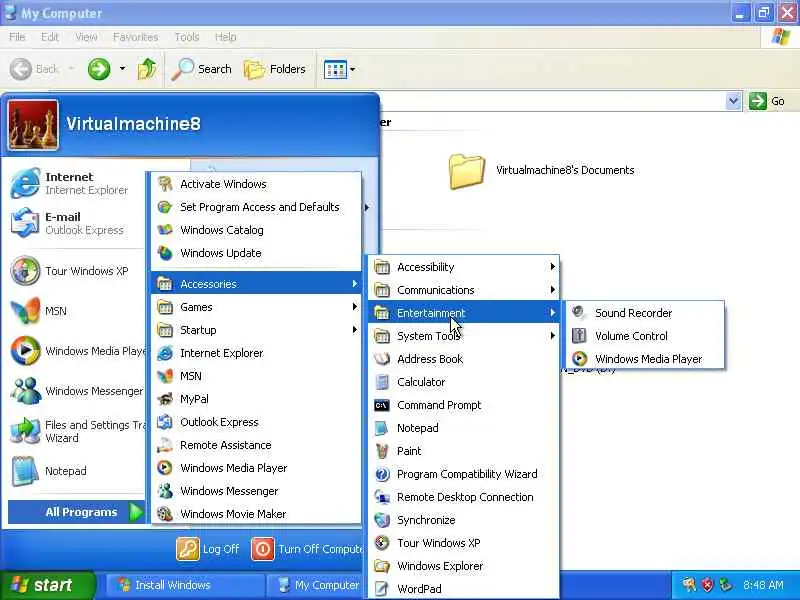Click the Synchronize icon
This screenshot has height=600, width=800.
pyautogui.click(x=382, y=520)
